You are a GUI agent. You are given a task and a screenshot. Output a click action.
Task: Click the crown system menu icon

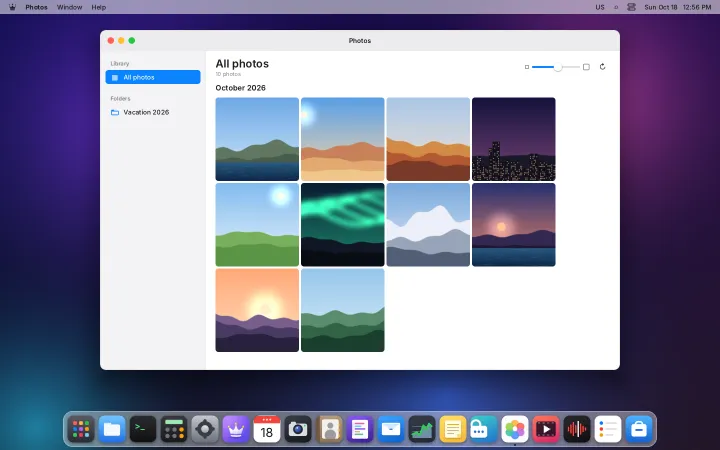pyautogui.click(x=12, y=7)
